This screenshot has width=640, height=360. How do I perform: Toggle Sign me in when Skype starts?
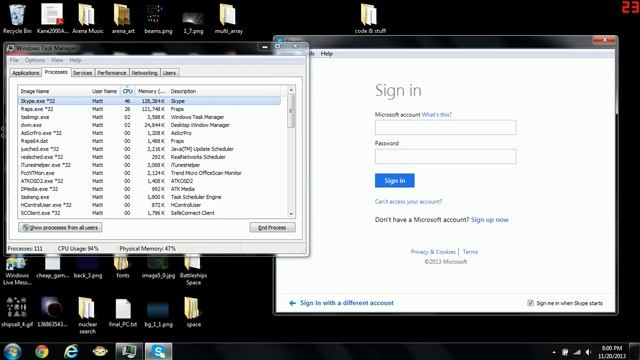(530, 303)
